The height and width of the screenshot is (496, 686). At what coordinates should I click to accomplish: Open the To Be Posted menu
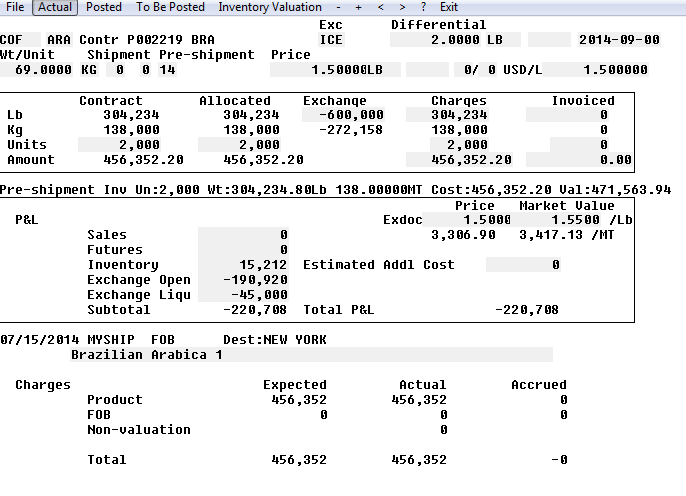coord(170,7)
